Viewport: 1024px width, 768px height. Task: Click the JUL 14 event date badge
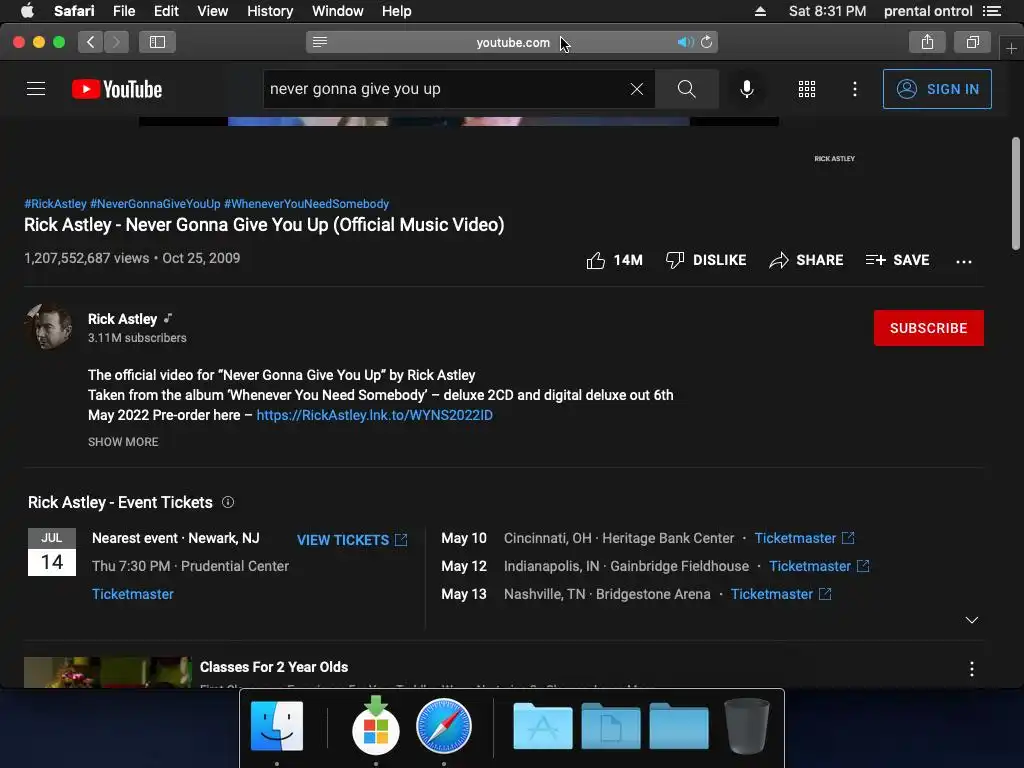[52, 552]
